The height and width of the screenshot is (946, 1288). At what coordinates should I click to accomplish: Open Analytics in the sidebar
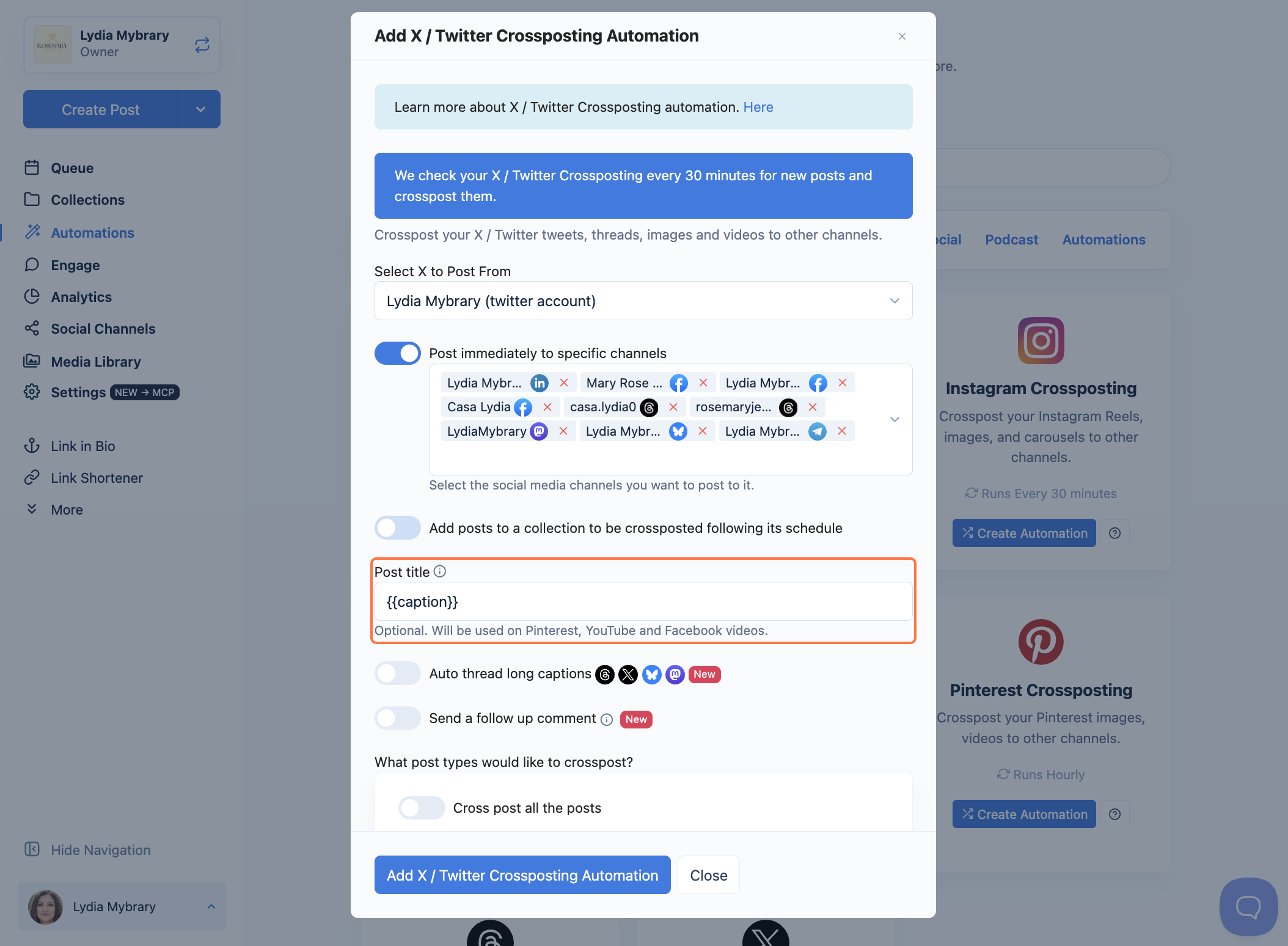click(x=81, y=297)
